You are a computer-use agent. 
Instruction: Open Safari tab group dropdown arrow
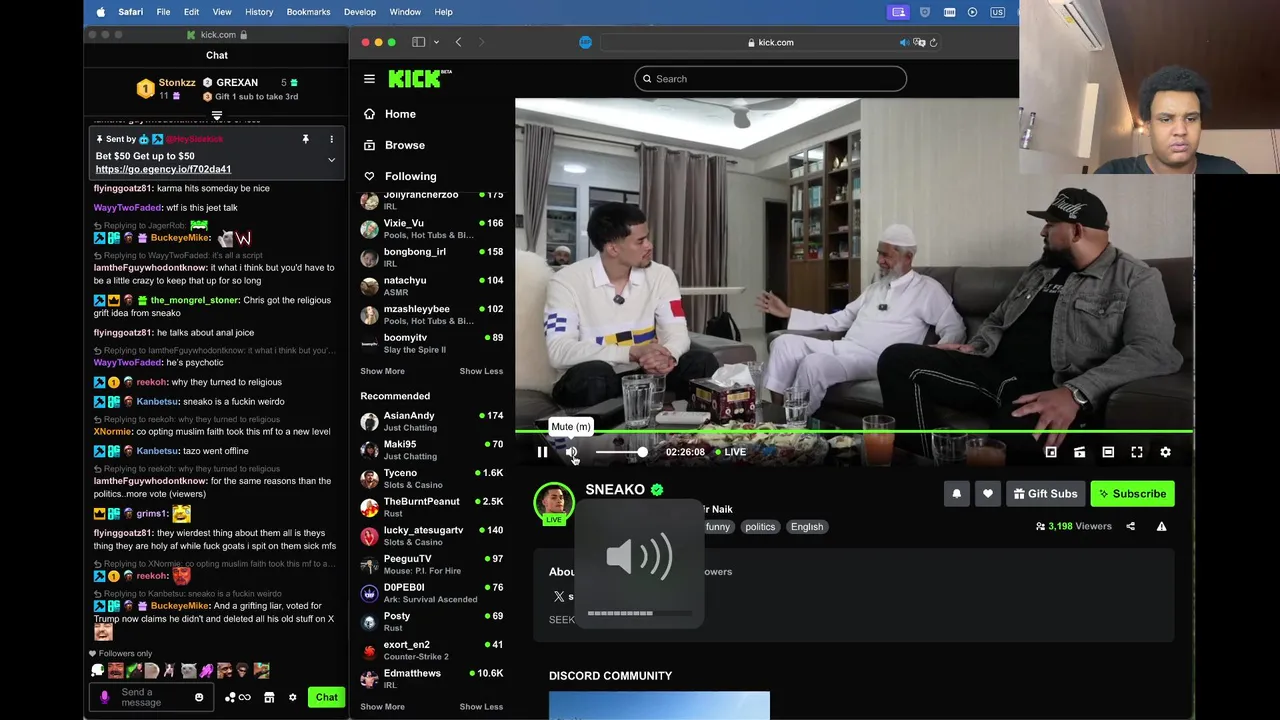(x=436, y=42)
